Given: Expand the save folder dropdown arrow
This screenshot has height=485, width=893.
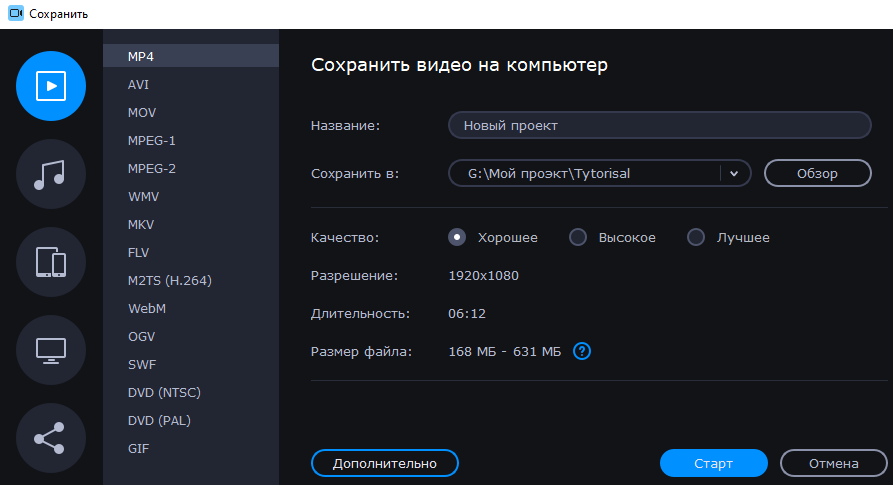Looking at the screenshot, I should pyautogui.click(x=735, y=173).
